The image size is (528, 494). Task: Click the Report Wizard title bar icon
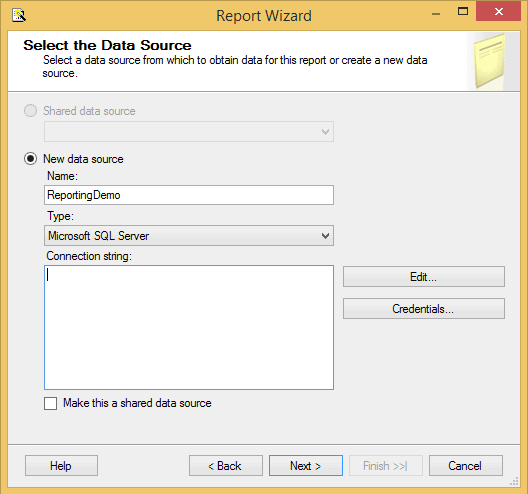coord(19,15)
